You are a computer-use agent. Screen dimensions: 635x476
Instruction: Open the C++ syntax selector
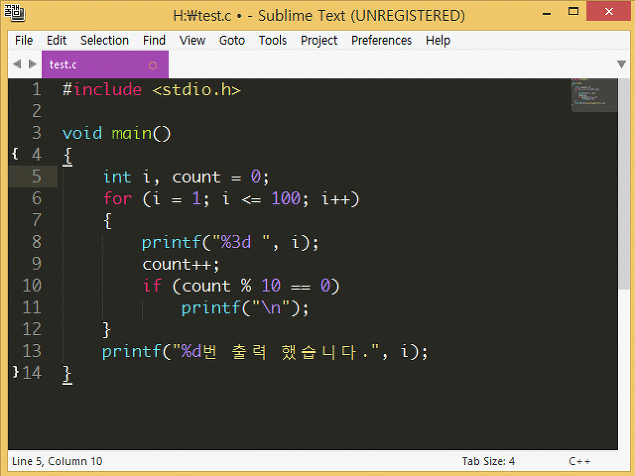[x=579, y=461]
